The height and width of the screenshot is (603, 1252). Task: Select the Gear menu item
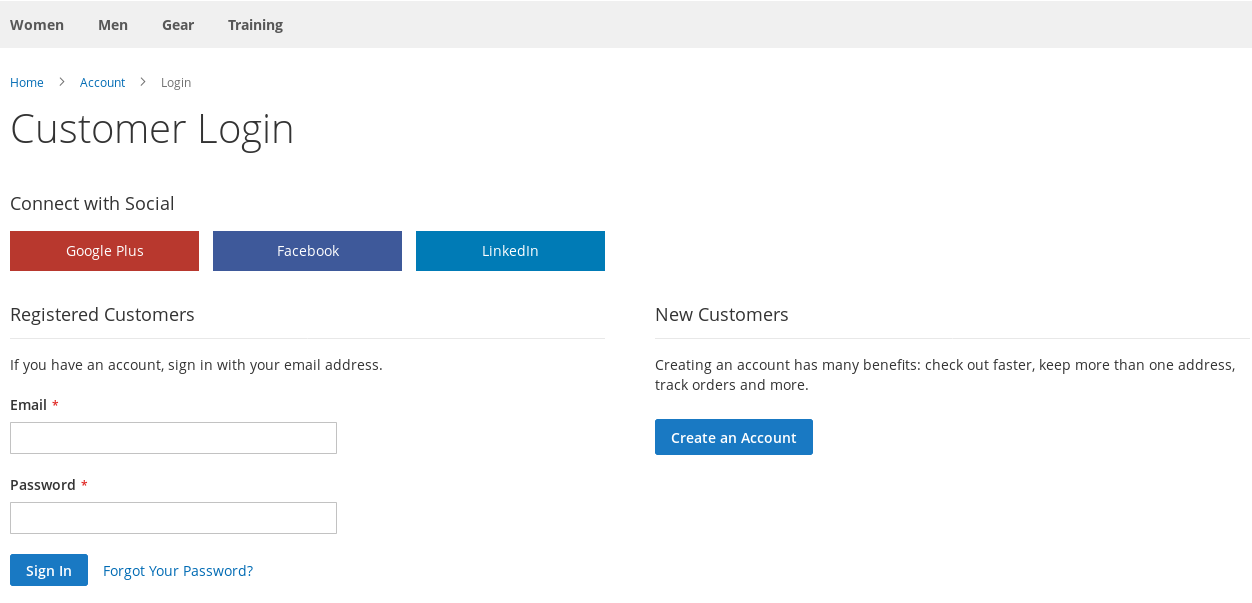pyautogui.click(x=178, y=25)
